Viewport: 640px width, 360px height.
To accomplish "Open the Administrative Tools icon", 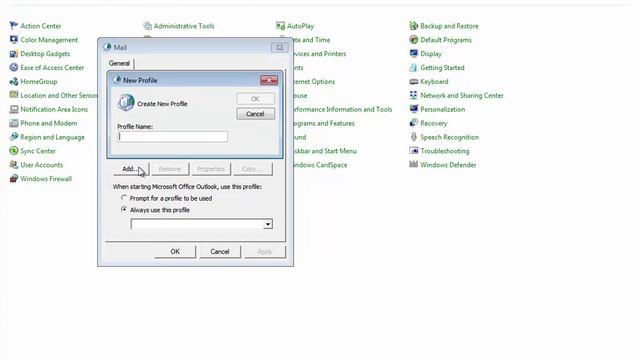I will (x=147, y=26).
